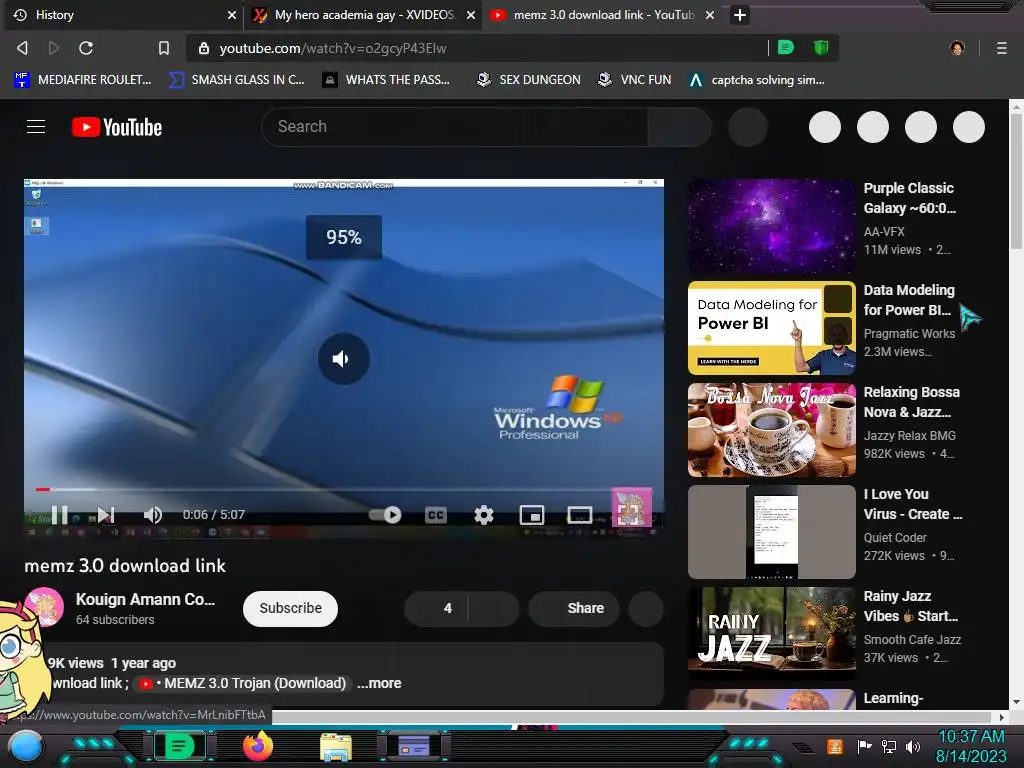
Task: Close the memz 3.0 YouTube tab
Action: (x=710, y=15)
